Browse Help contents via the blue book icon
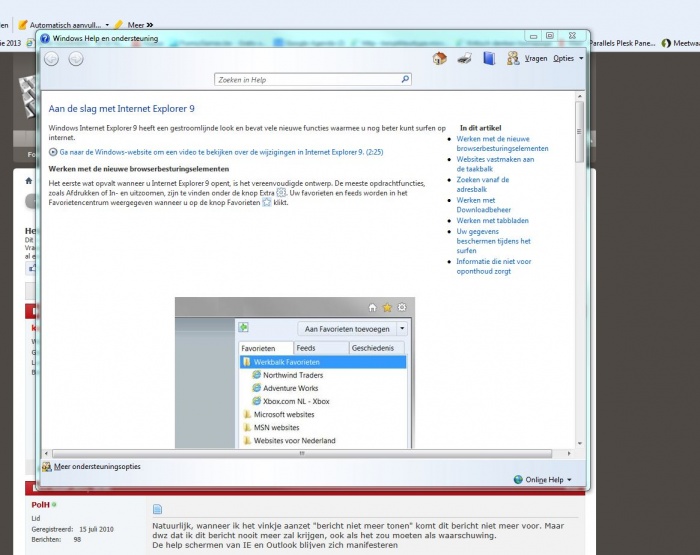The width and height of the screenshot is (700, 555). point(489,58)
